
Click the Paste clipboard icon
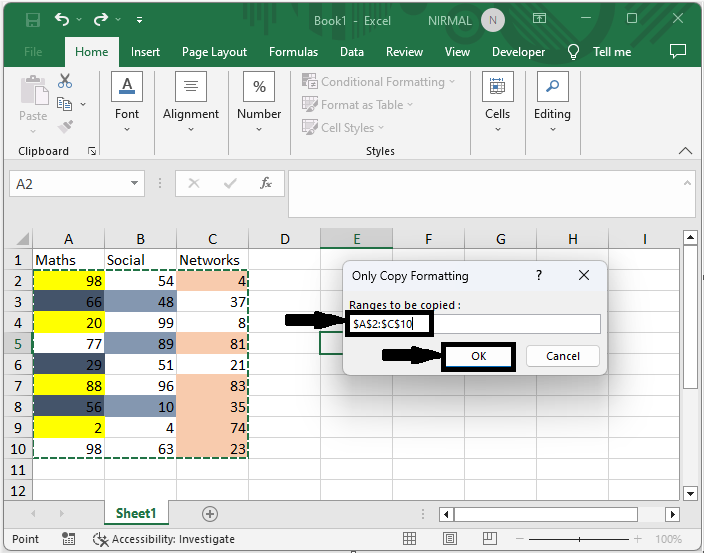point(34,90)
